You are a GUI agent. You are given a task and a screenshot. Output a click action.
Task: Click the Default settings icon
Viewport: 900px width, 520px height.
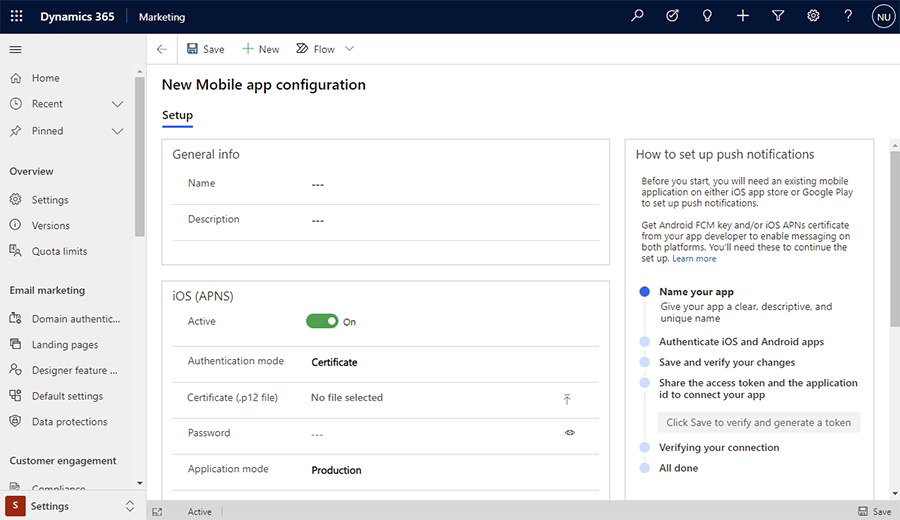15,395
